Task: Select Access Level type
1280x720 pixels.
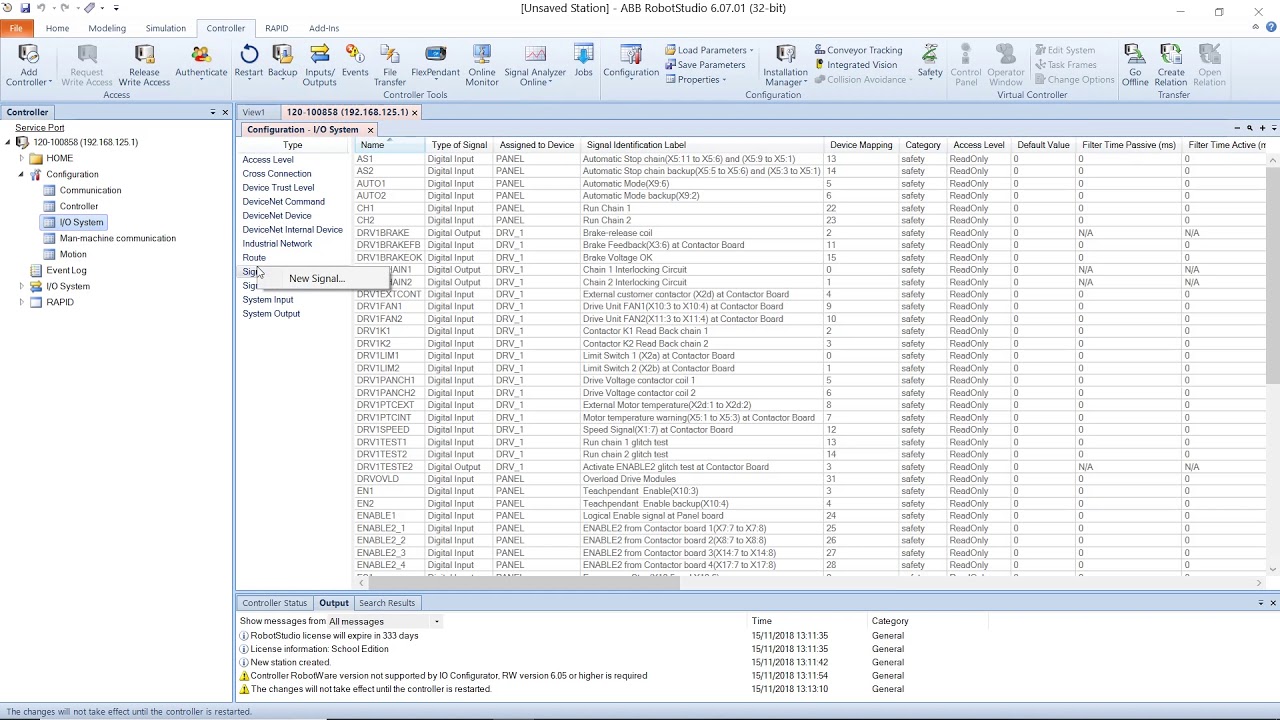Action: tap(268, 160)
